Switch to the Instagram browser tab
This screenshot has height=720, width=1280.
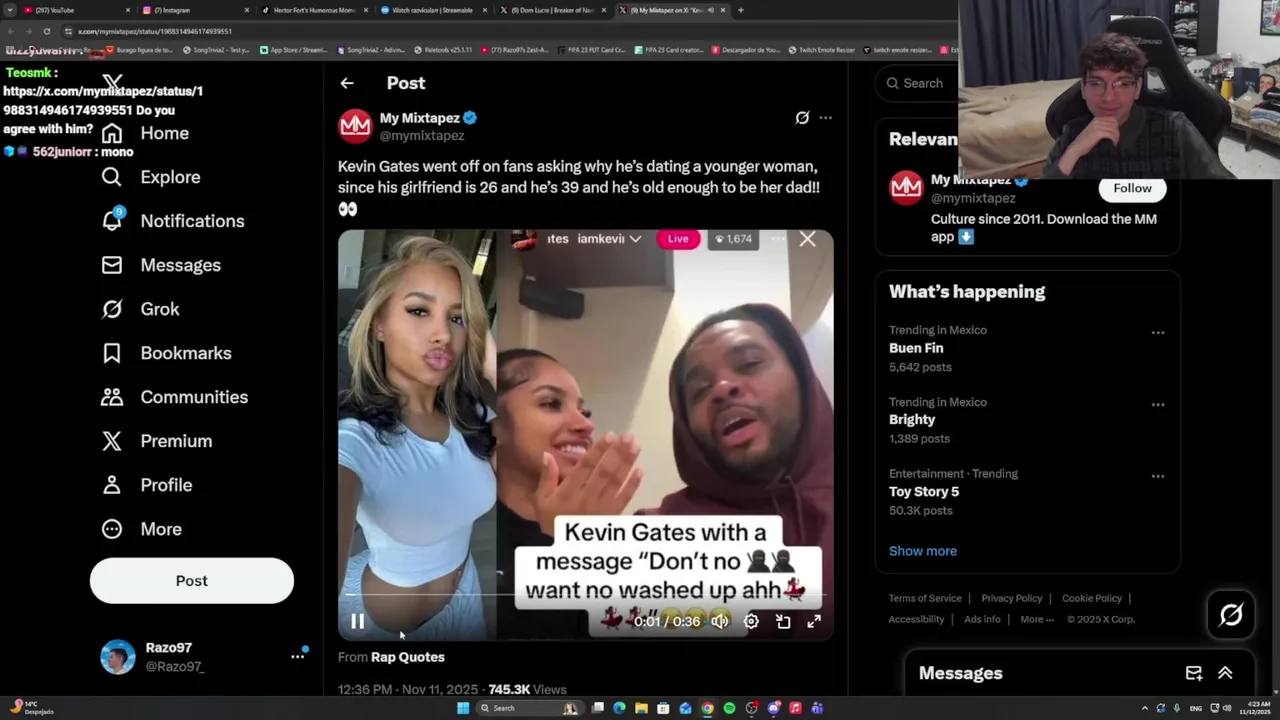(x=195, y=10)
